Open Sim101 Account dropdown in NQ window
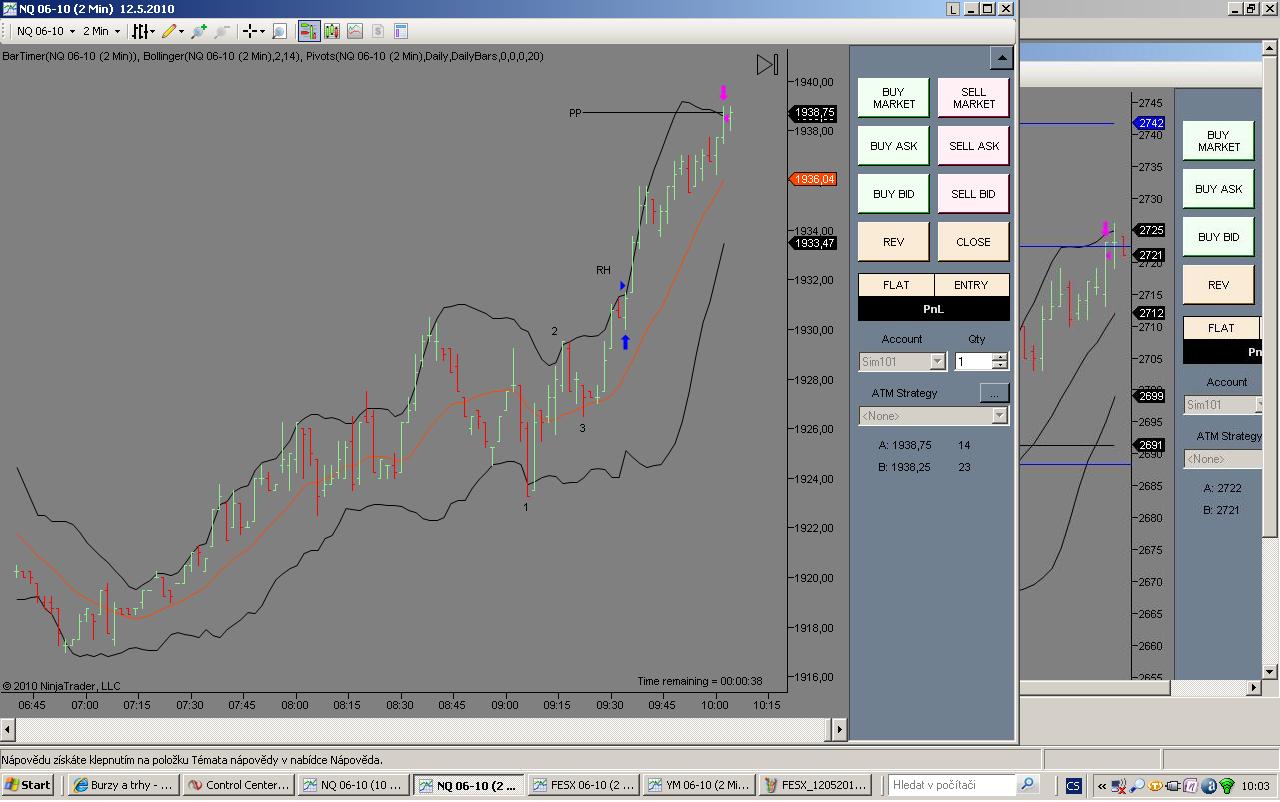This screenshot has width=1280, height=802. click(902, 361)
